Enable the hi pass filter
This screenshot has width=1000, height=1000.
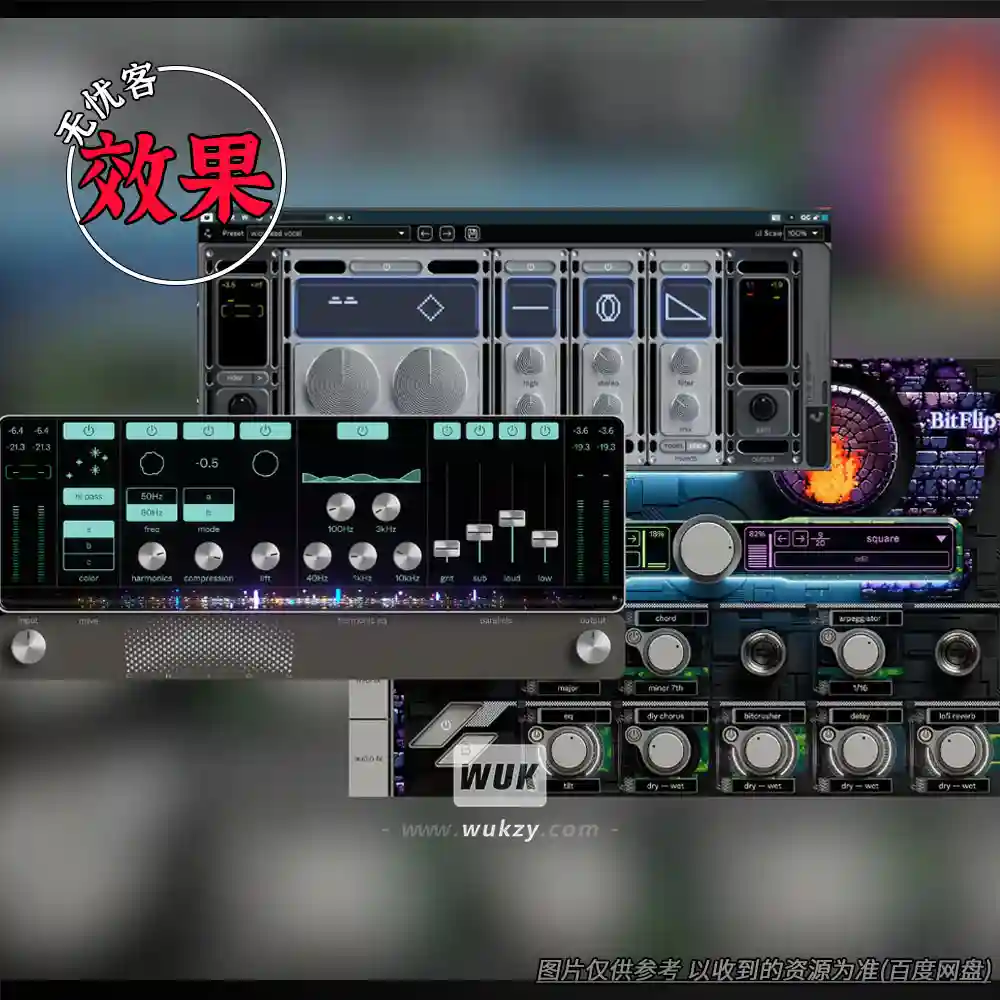[91, 496]
